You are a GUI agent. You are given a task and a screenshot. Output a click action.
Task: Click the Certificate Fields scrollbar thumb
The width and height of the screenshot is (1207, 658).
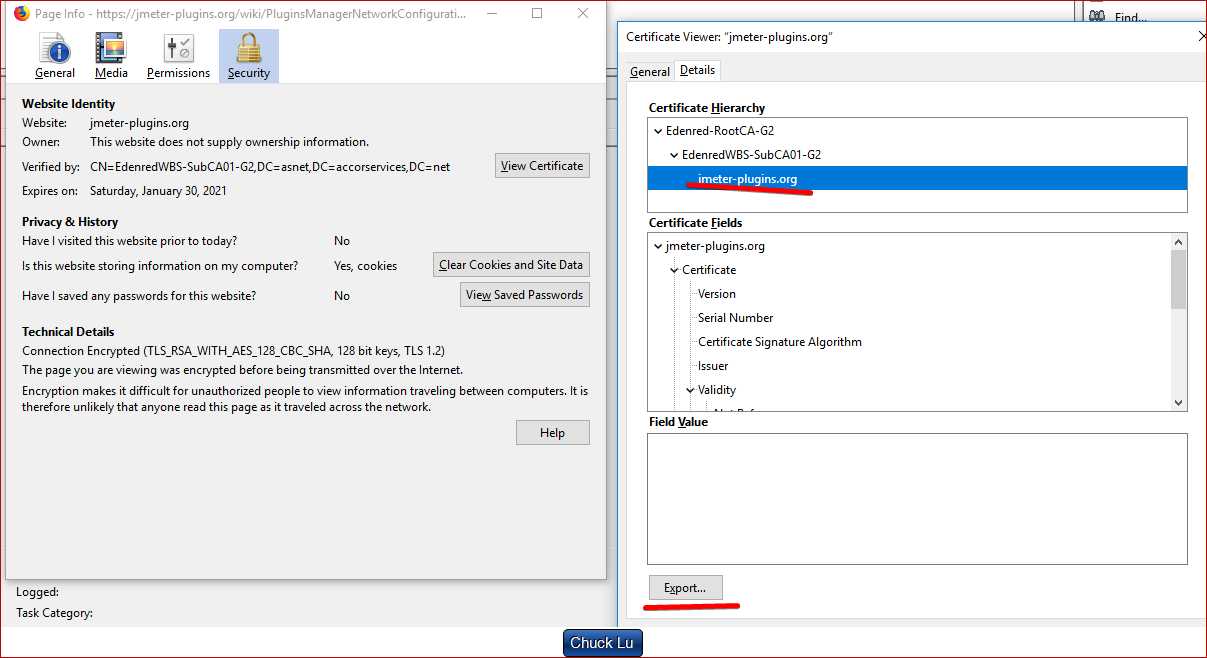pyautogui.click(x=1179, y=279)
